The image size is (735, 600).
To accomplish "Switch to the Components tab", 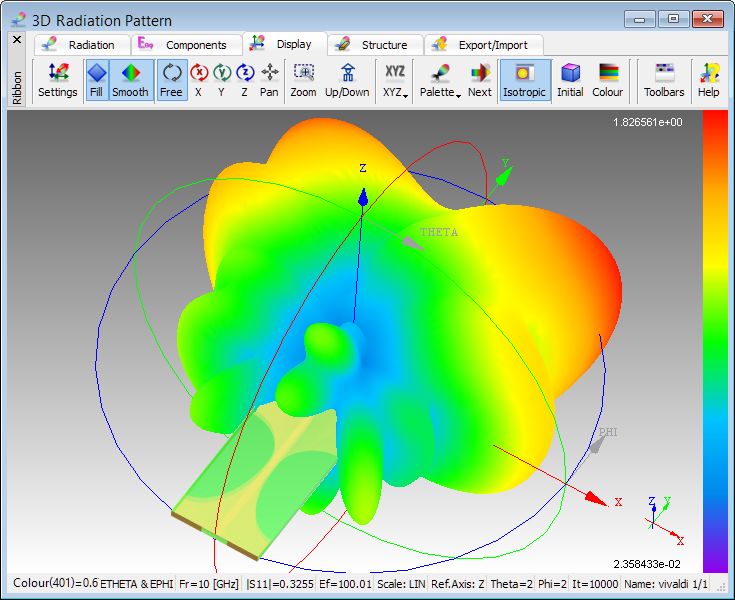I will coord(186,45).
